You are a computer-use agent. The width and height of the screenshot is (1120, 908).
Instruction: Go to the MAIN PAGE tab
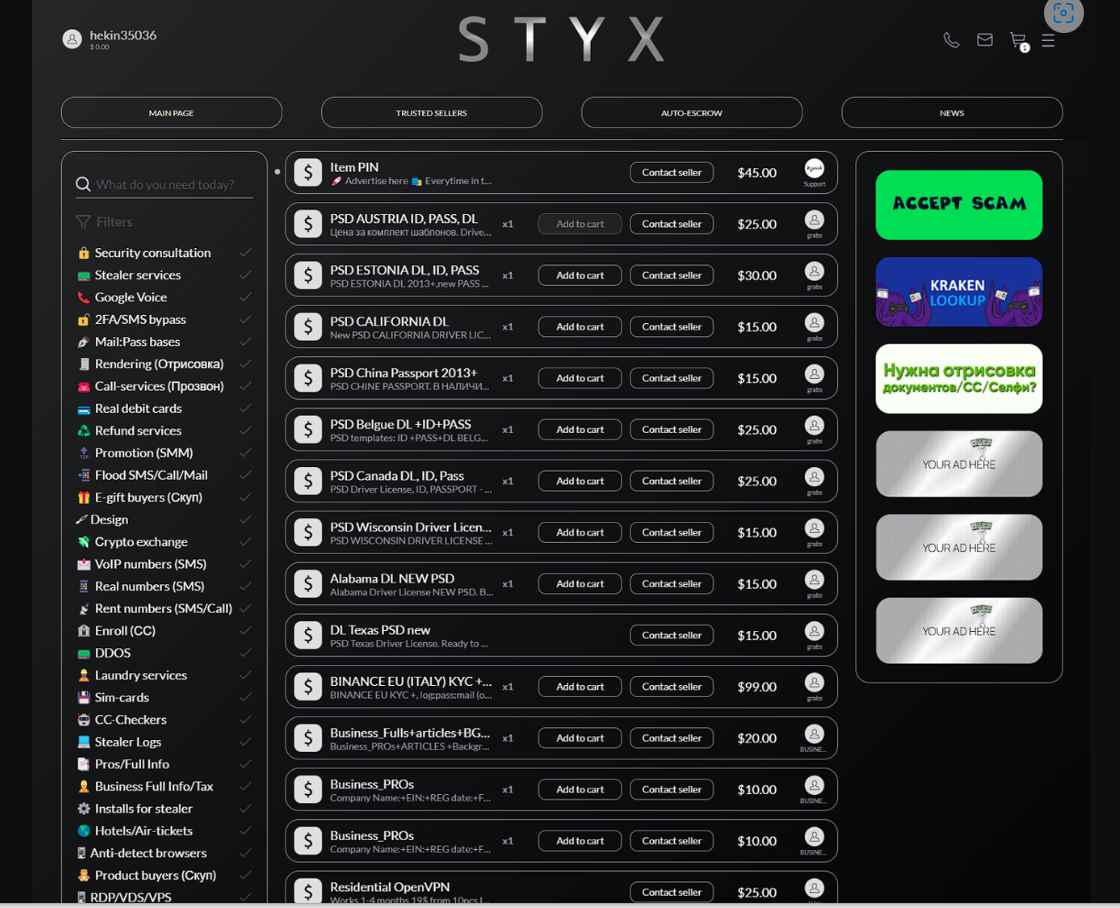171,113
